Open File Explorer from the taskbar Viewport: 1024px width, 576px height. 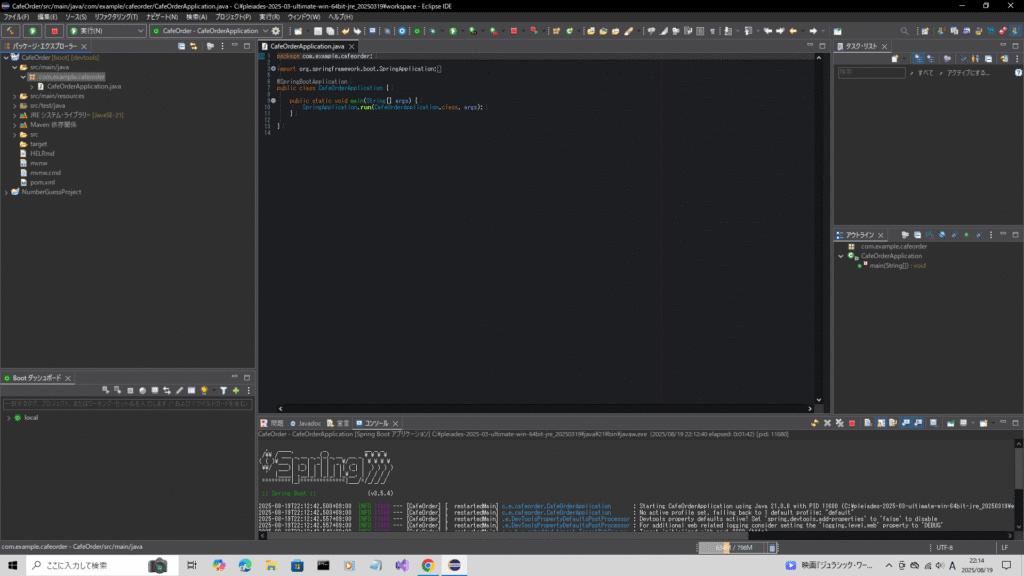click(271, 565)
